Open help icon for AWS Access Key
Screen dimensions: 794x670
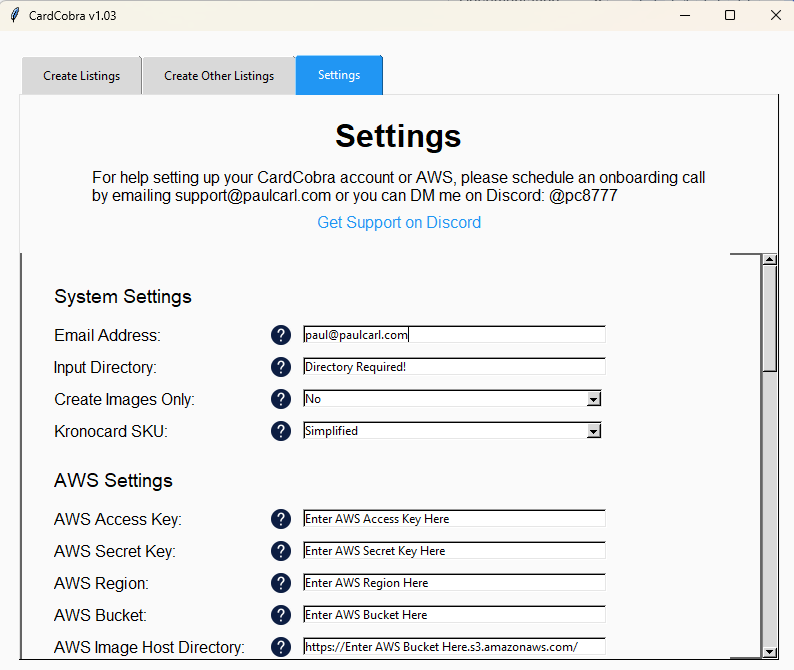point(281,519)
